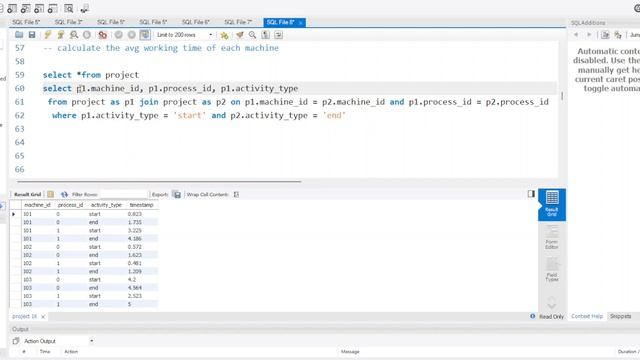This screenshot has height=360, width=640.
Task: Expand more result panel options down chevron
Action: [552, 305]
